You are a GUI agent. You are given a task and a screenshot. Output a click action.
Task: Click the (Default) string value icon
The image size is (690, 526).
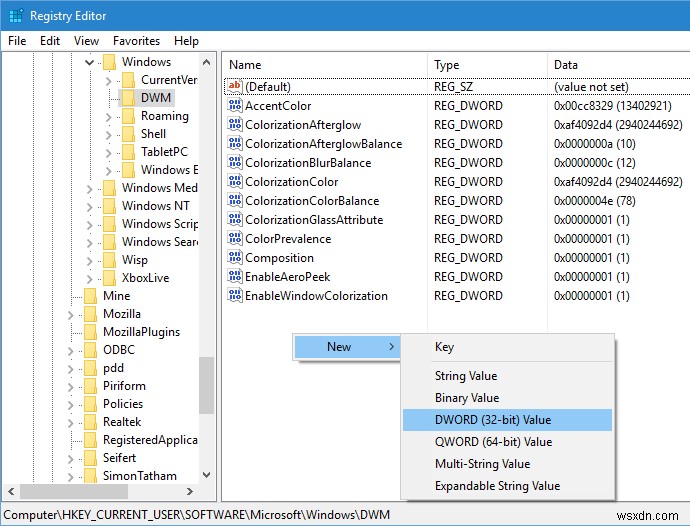pyautogui.click(x=235, y=85)
